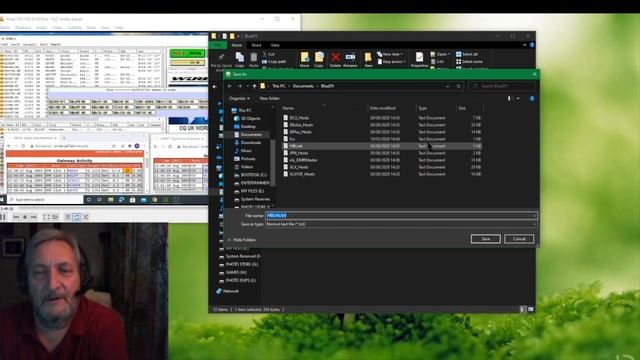Open the Organize dropdown

click(x=239, y=98)
